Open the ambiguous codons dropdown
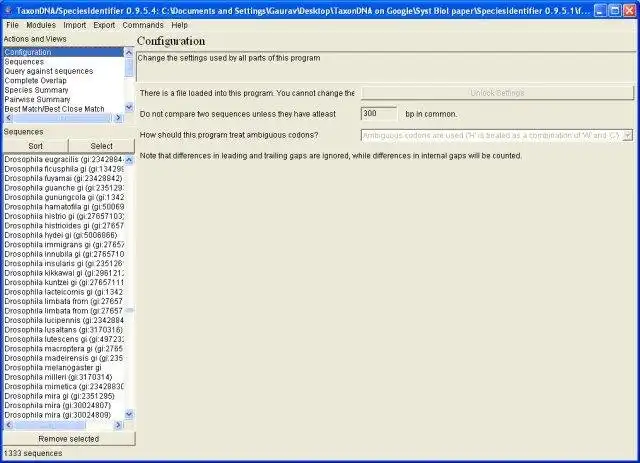Viewport: 640px width, 463px height. point(627,135)
